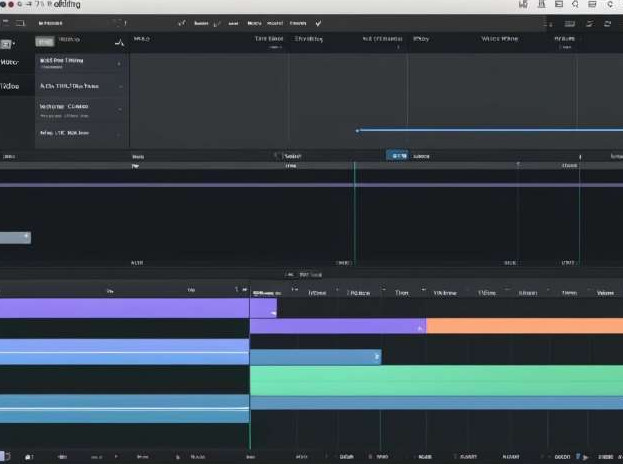Select the orange clip in the timeline
This screenshot has width=623, height=464.
click(x=524, y=326)
